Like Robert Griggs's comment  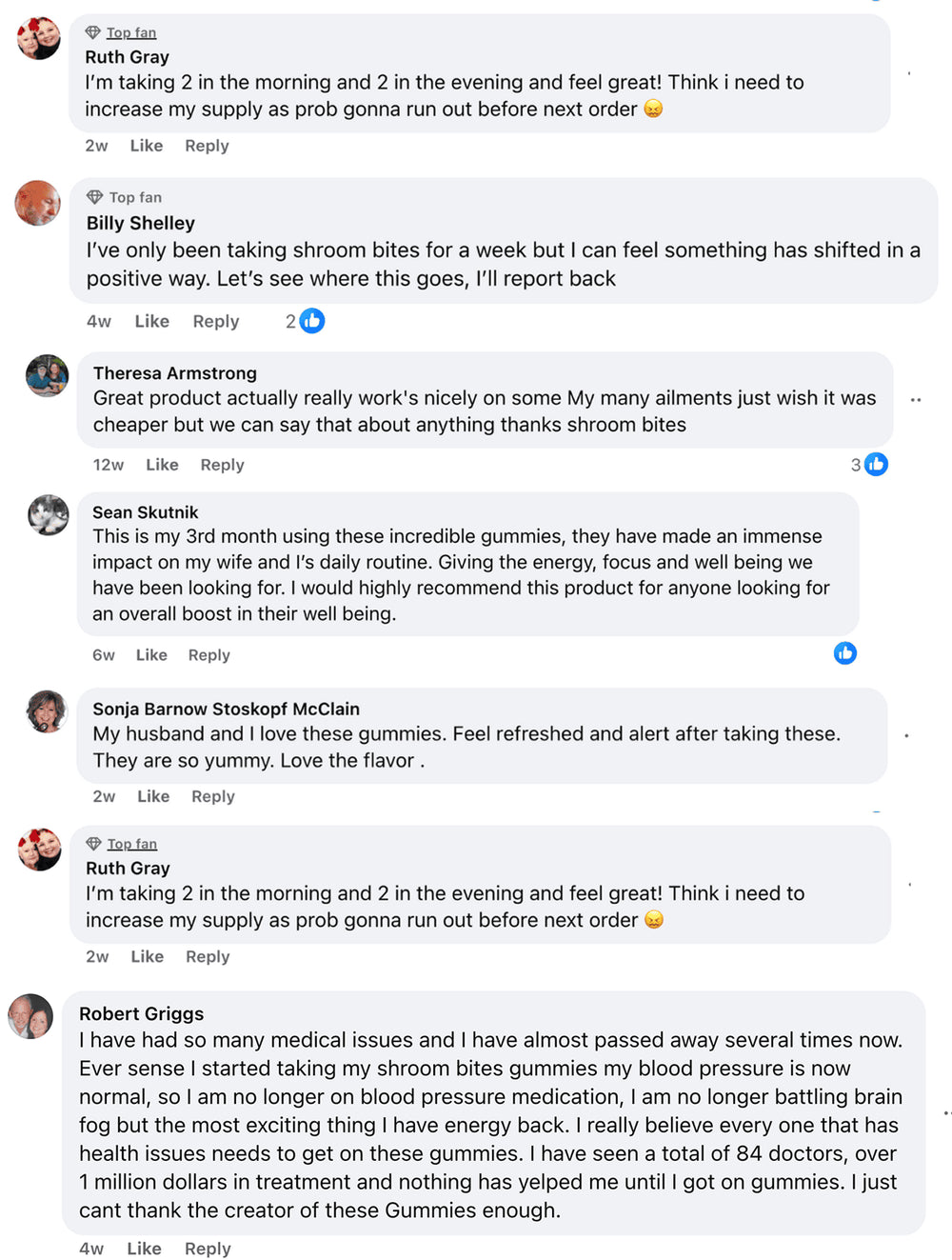144,1249
